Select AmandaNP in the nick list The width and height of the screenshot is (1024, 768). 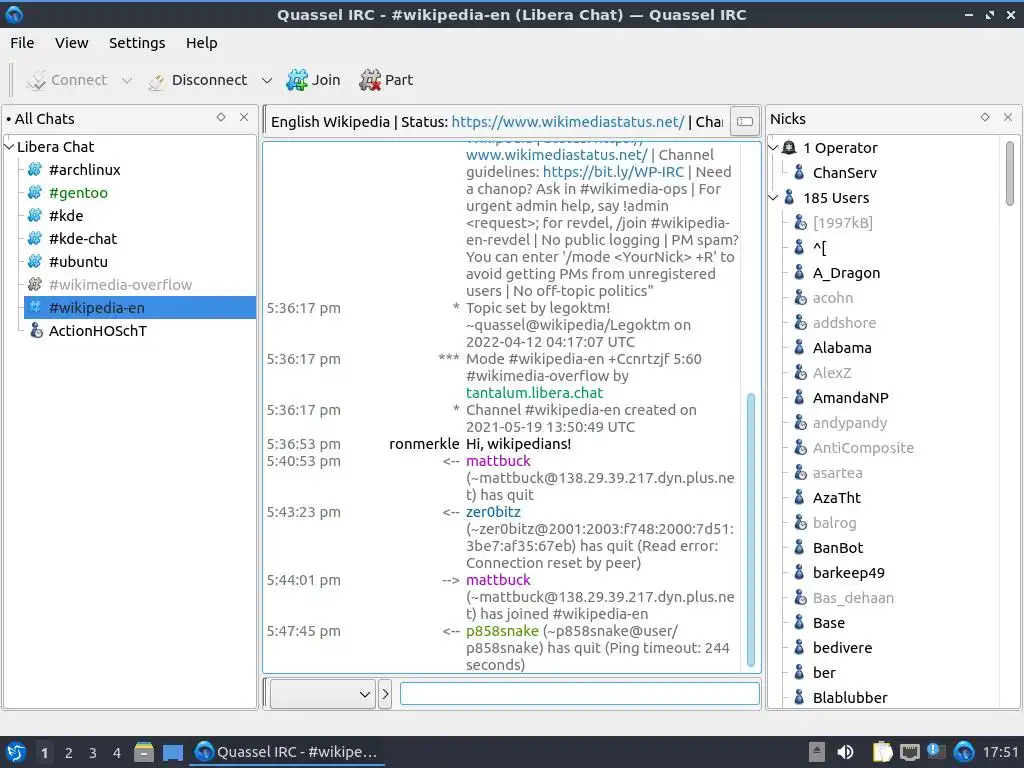pyautogui.click(x=850, y=398)
